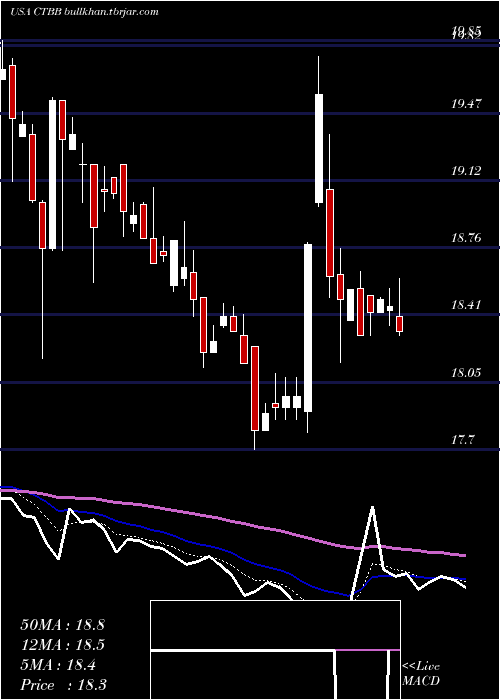The height and width of the screenshot is (700, 500).
Task: Select the 17.7 price axis label
Action: tap(462, 440)
